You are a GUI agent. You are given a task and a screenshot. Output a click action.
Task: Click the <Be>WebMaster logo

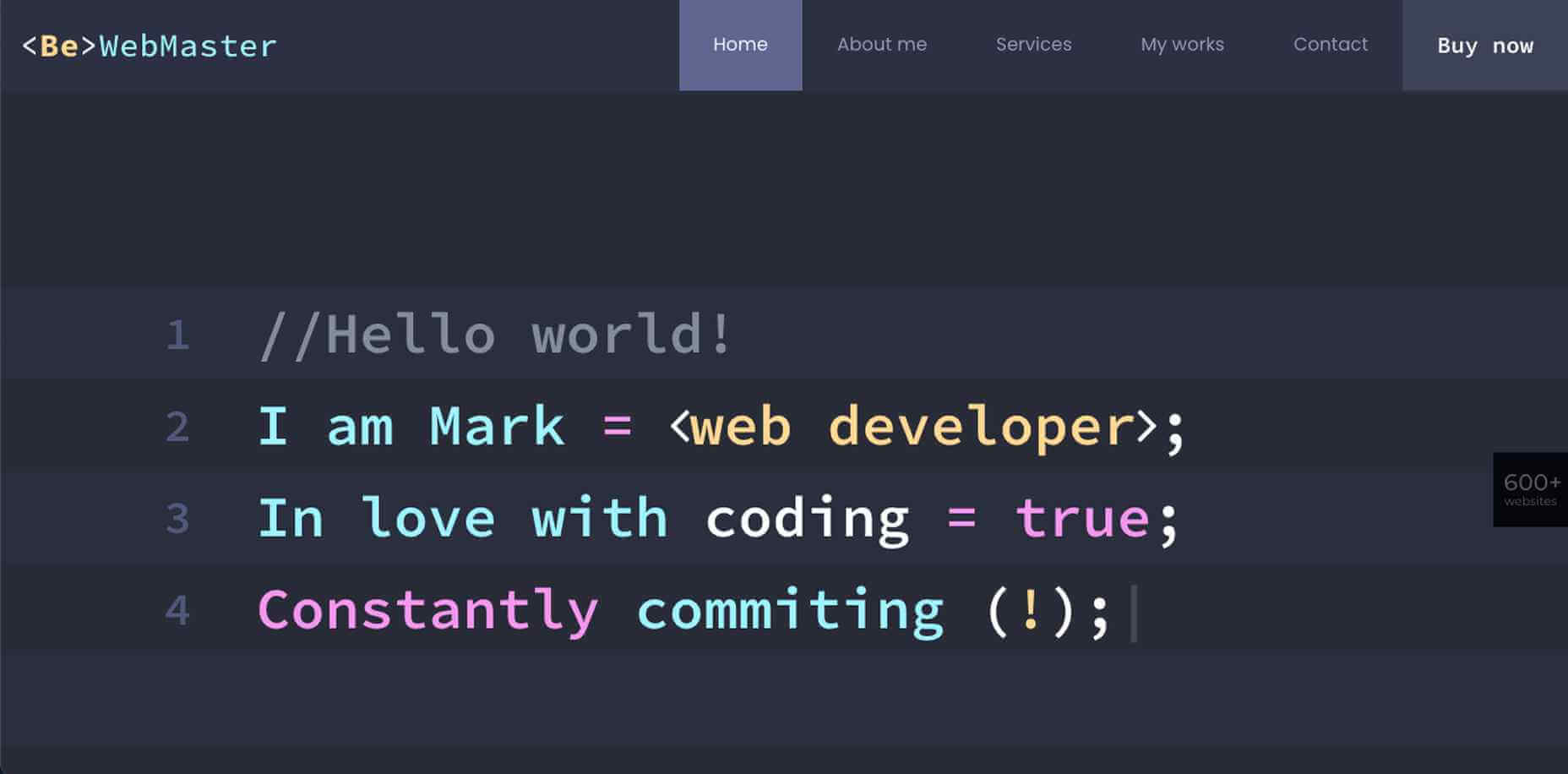[150, 46]
